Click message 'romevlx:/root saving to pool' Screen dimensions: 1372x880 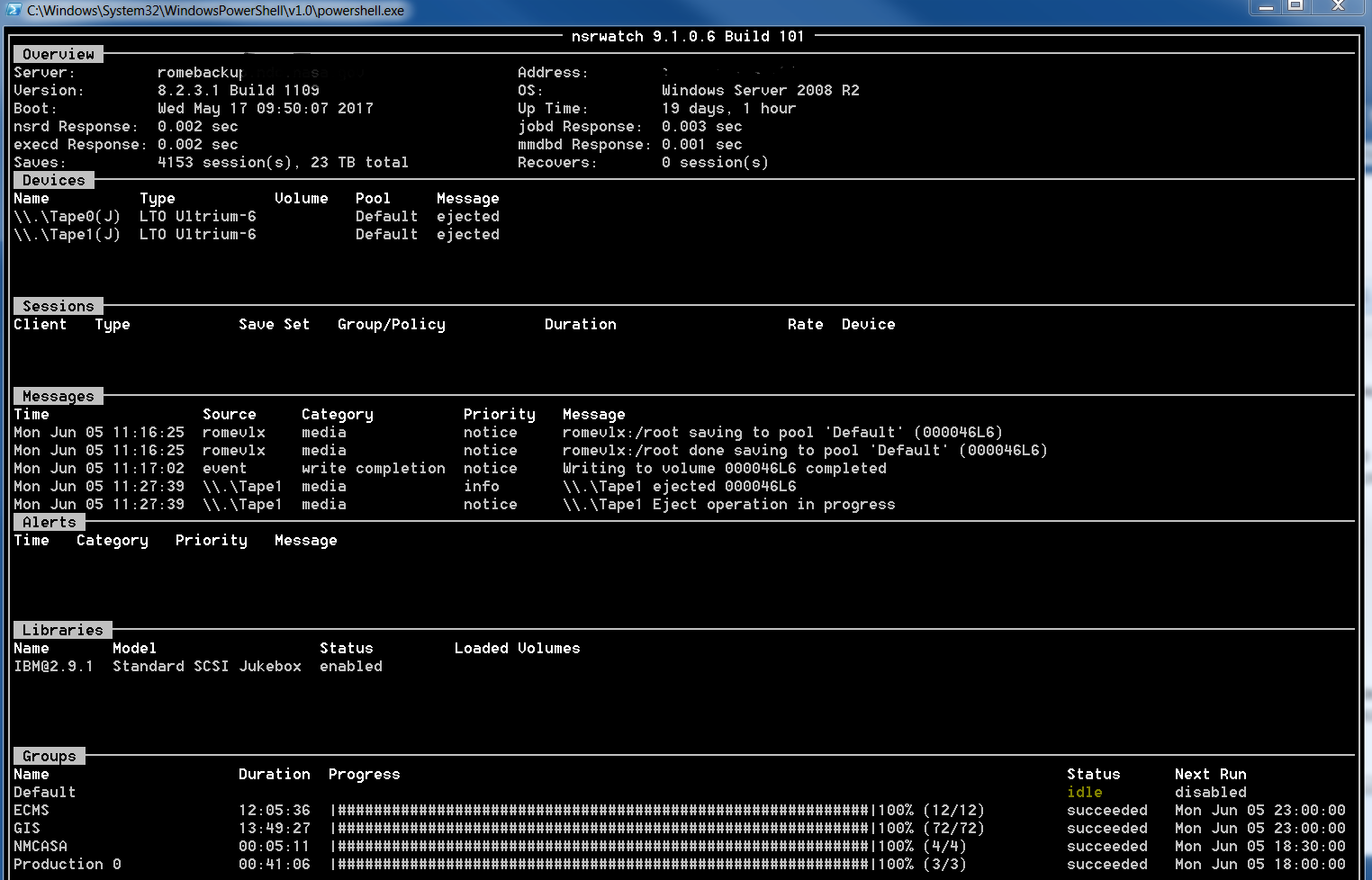pyautogui.click(x=783, y=432)
